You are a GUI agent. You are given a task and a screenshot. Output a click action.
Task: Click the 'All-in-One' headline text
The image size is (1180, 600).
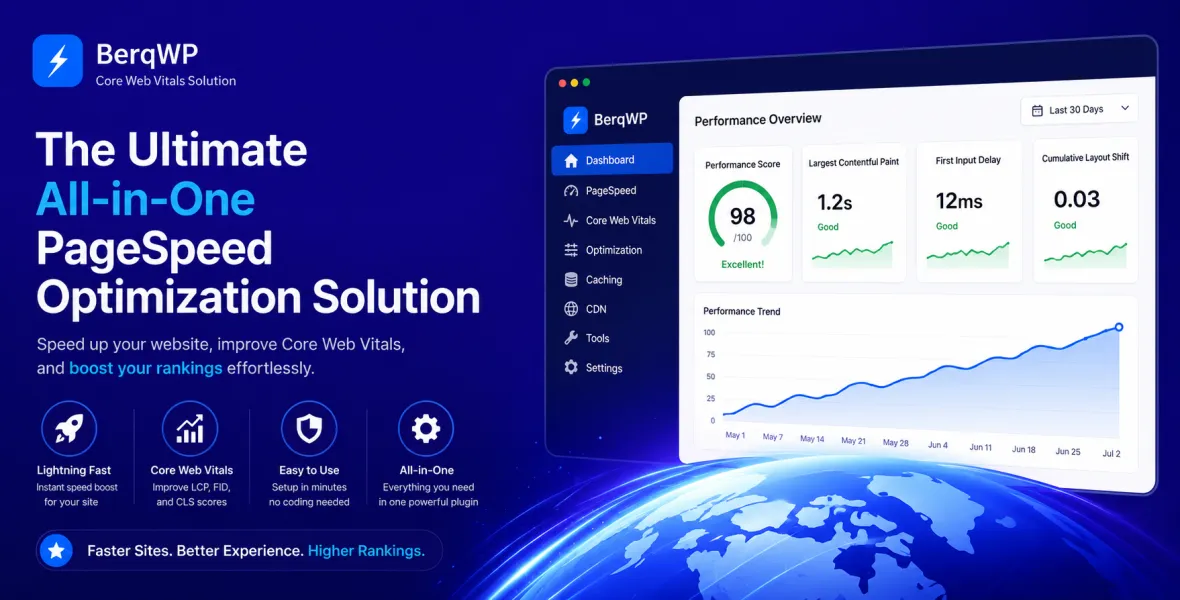pos(145,199)
